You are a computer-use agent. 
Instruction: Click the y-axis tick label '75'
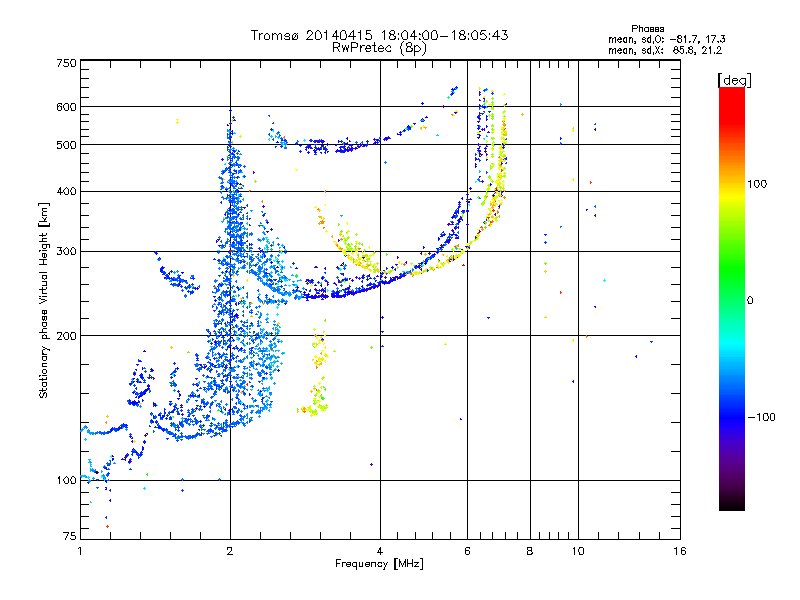point(70,536)
